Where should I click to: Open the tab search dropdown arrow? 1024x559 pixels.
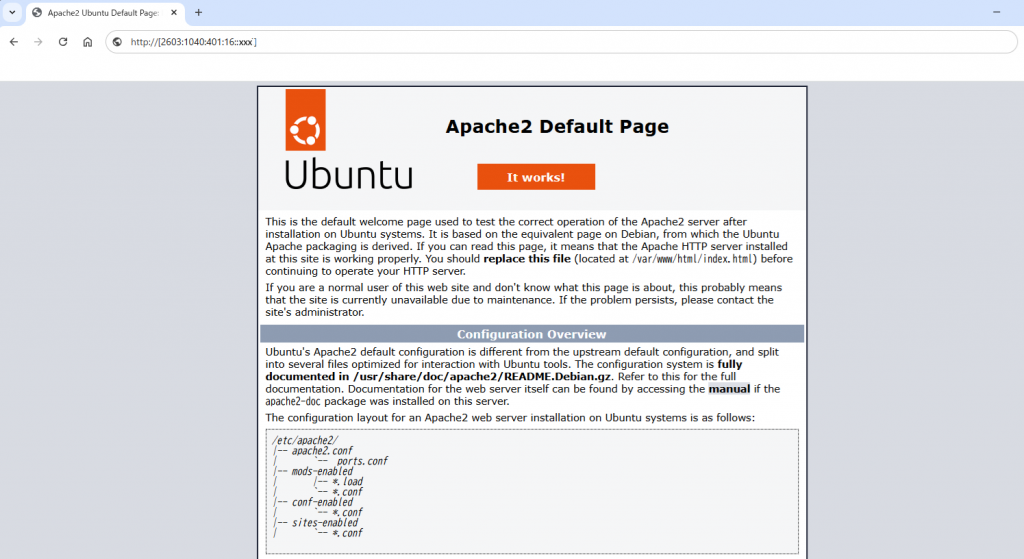pyautogui.click(x=12, y=12)
